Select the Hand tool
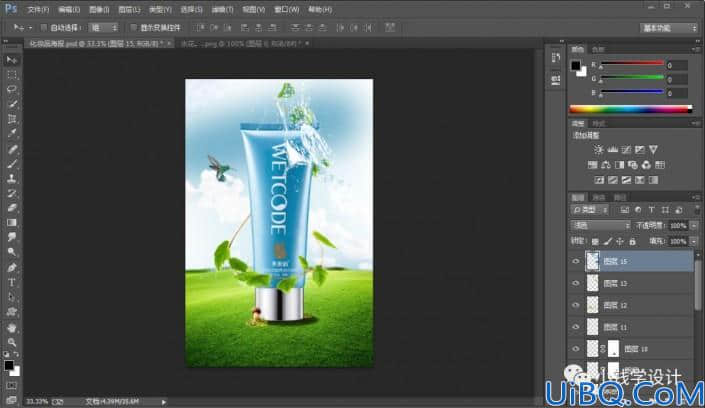Screen dimensions: 705x408 (x=12, y=328)
